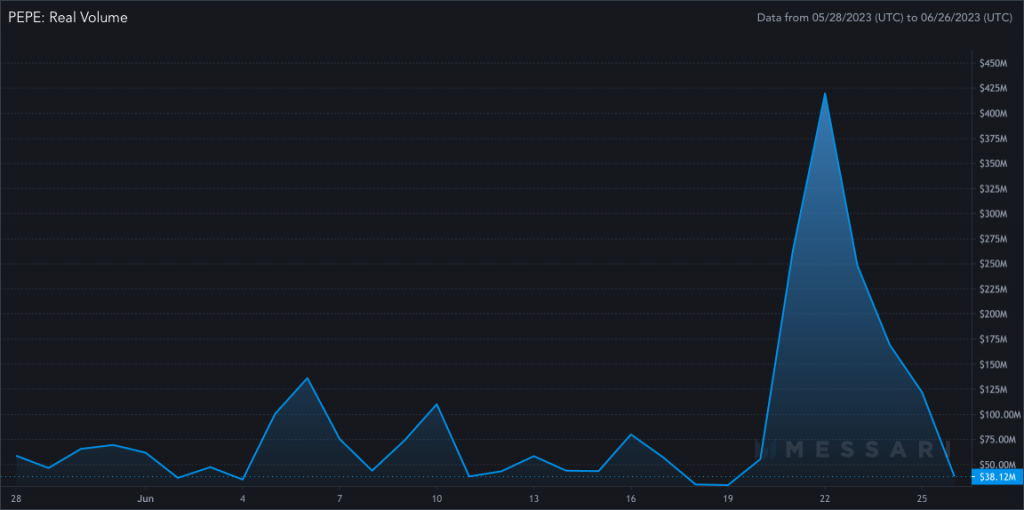
Task: Click the PEPE: Real Volume chart title
Action: 67,18
